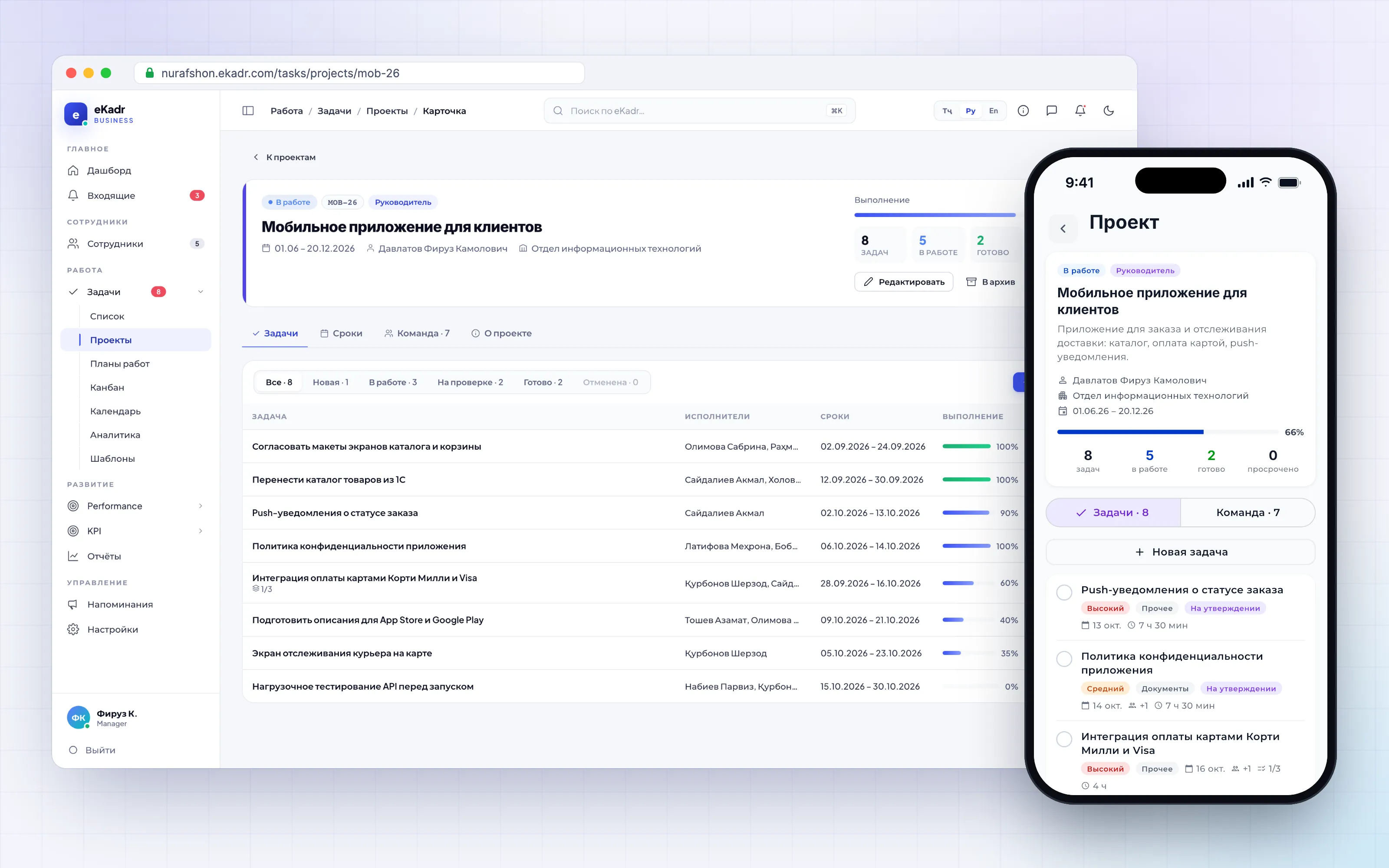This screenshot has width=1389, height=868.
Task: Open Канбан in the sidebar
Action: tap(107, 388)
